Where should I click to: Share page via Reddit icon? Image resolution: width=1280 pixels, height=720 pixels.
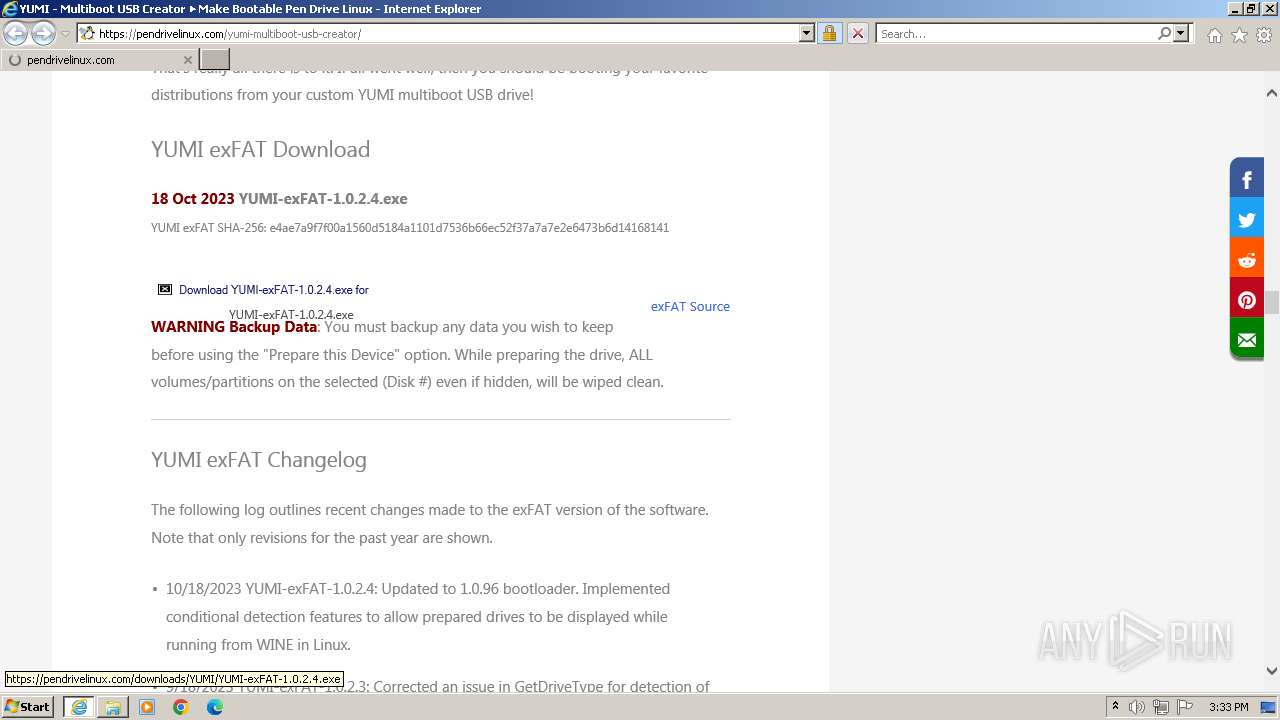pyautogui.click(x=1247, y=260)
